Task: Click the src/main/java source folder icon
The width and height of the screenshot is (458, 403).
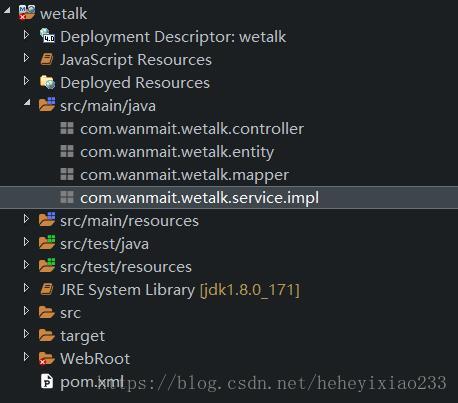Action: click(47, 104)
